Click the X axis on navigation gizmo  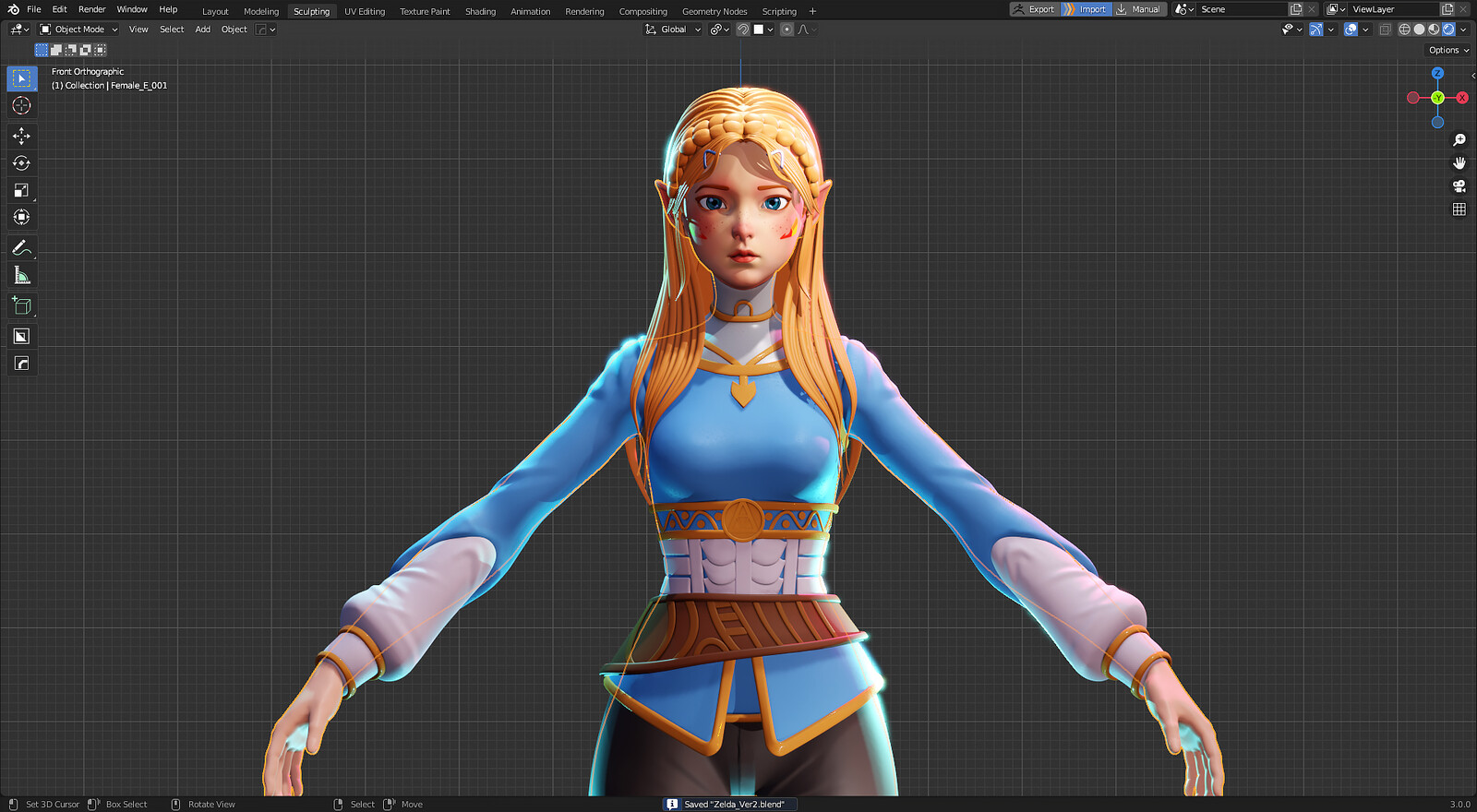pyautogui.click(x=1462, y=98)
